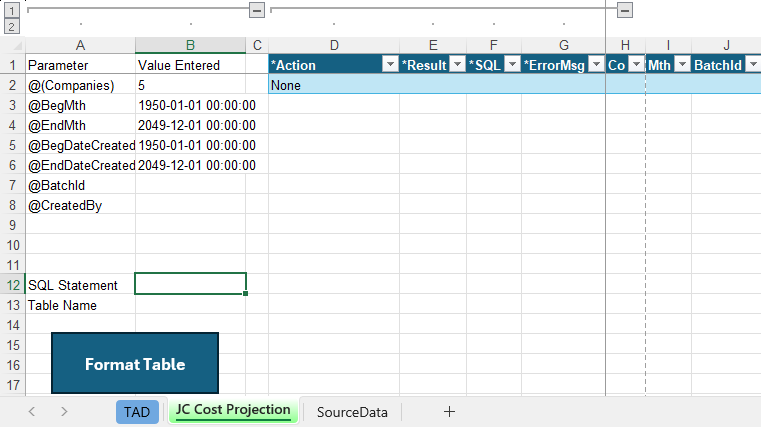Select column E header
Screen dimensions: 761x427
click(433, 45)
